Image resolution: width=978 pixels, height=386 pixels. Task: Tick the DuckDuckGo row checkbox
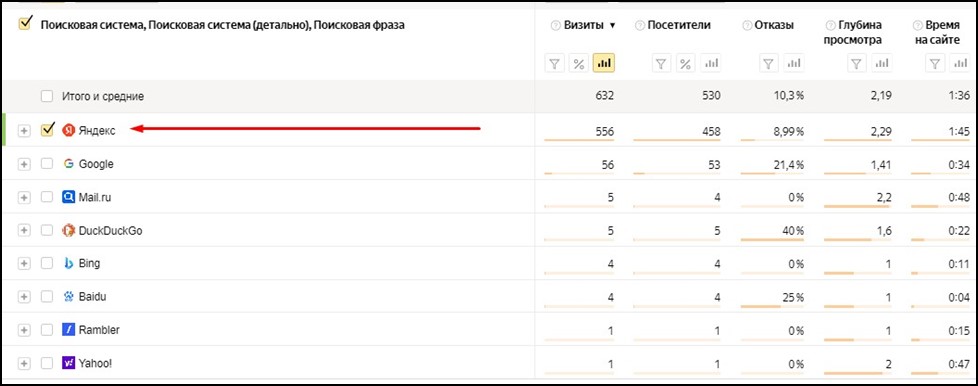coord(47,230)
